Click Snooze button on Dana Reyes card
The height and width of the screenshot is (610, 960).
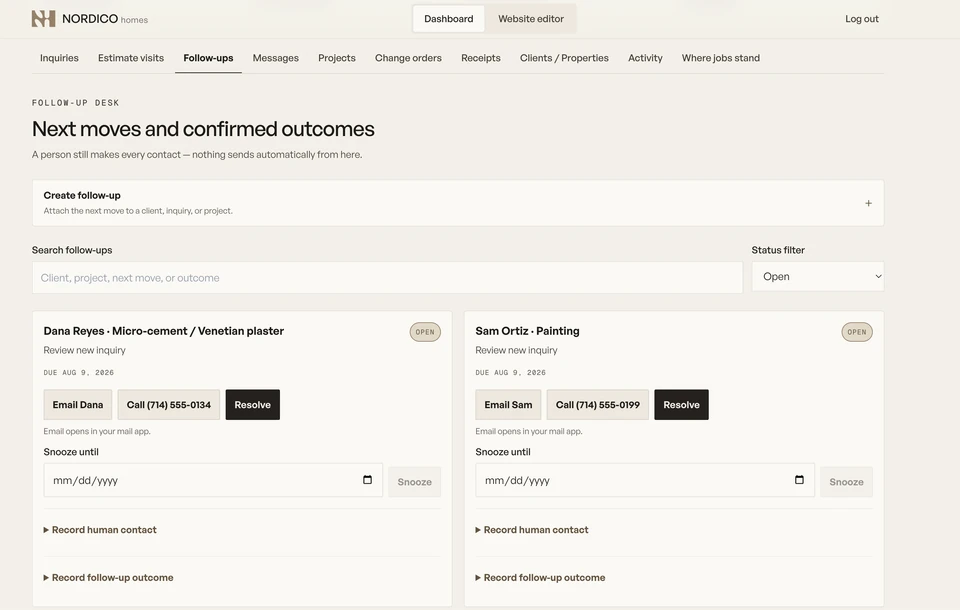pyautogui.click(x=414, y=482)
